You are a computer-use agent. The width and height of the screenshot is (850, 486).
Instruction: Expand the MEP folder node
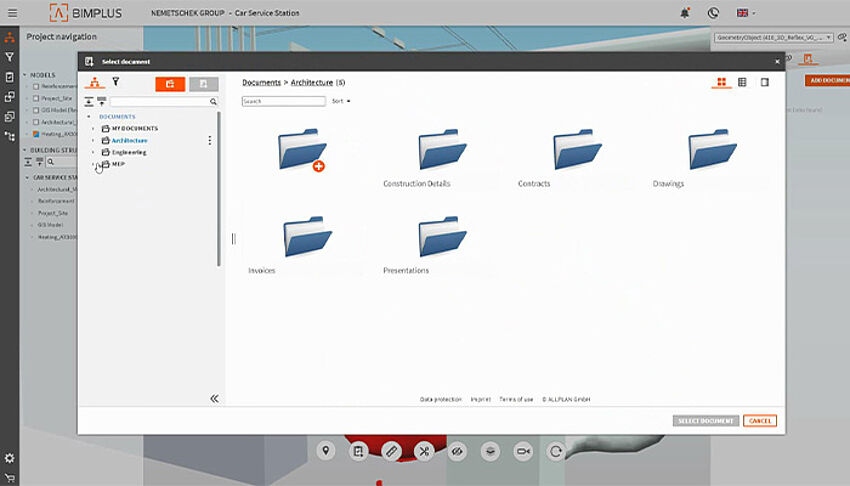click(x=93, y=164)
